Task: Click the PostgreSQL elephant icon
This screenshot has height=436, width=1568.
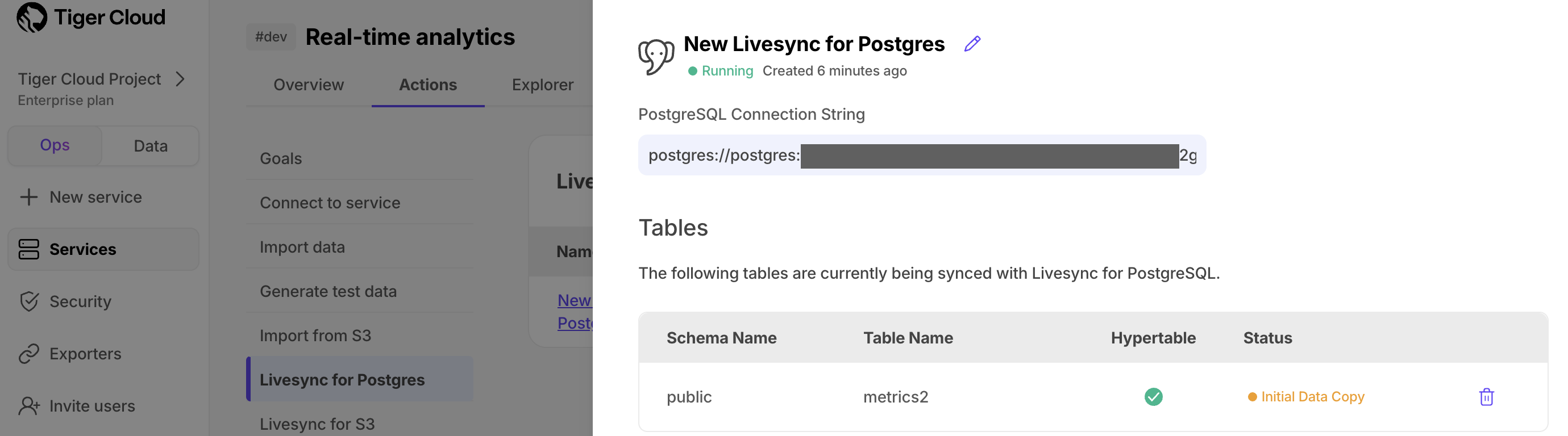Action: 656,57
